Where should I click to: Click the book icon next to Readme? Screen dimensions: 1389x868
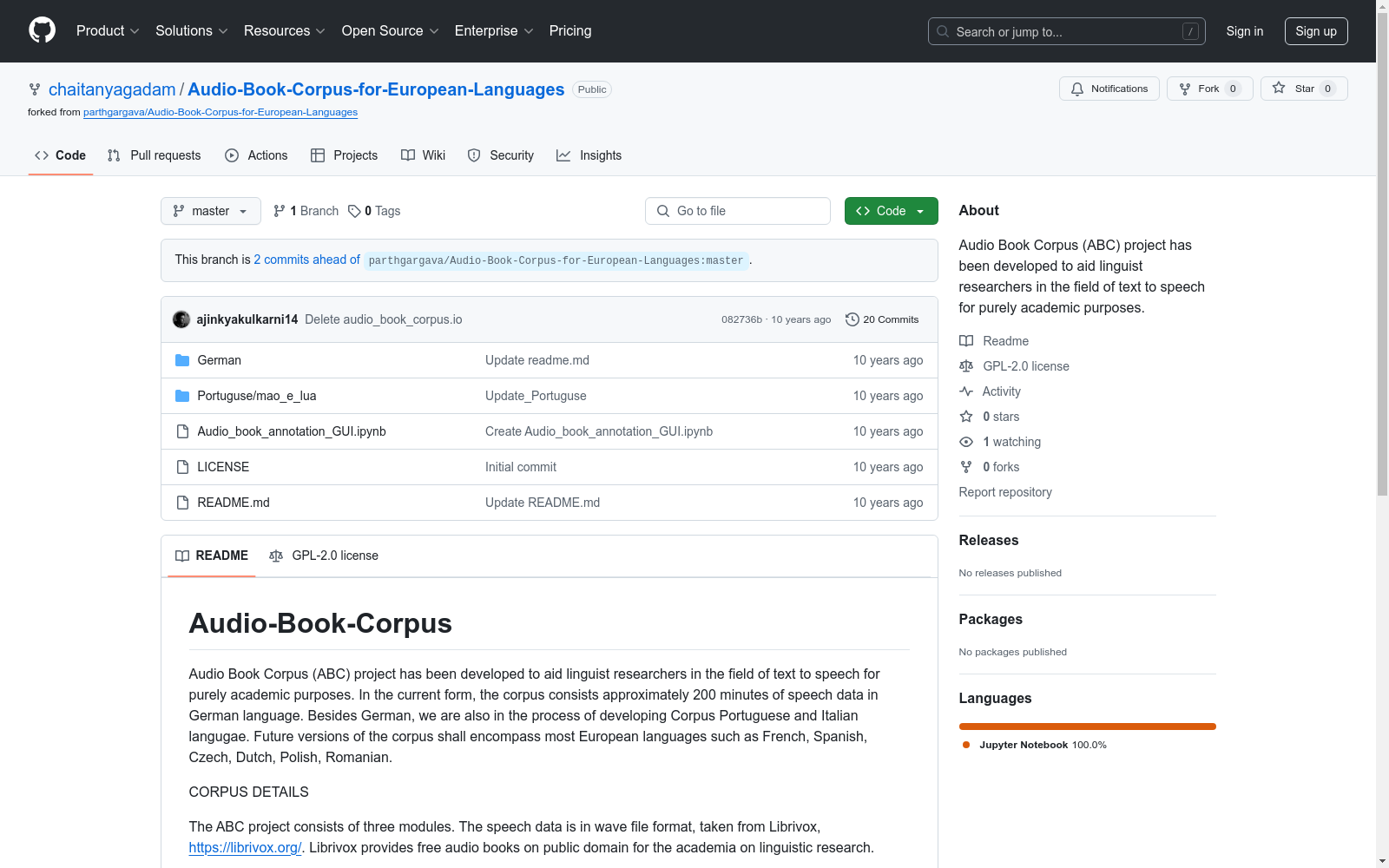[966, 341]
